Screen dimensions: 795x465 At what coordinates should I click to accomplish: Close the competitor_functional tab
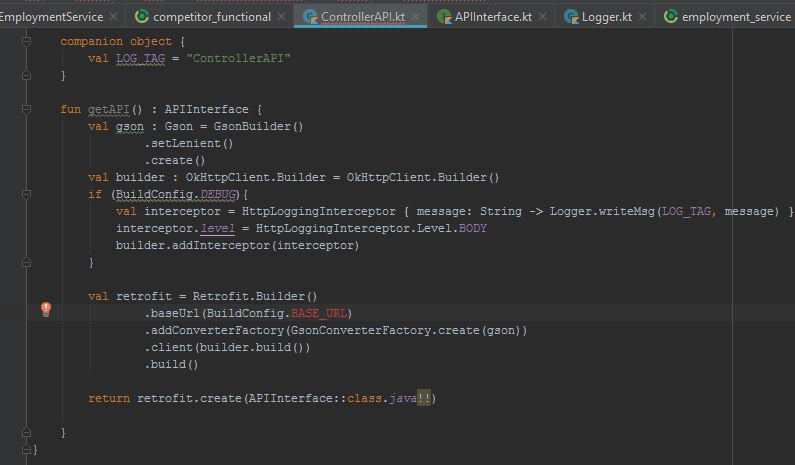coord(281,17)
